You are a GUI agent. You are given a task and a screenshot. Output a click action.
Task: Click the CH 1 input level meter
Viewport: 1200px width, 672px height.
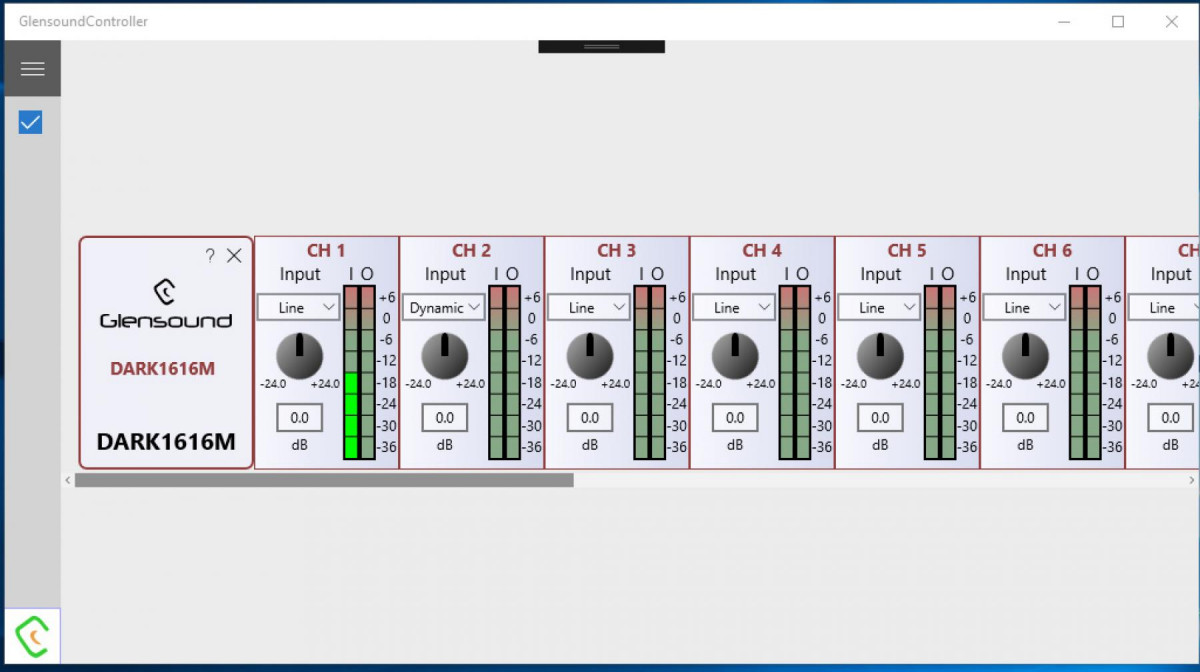(x=351, y=372)
